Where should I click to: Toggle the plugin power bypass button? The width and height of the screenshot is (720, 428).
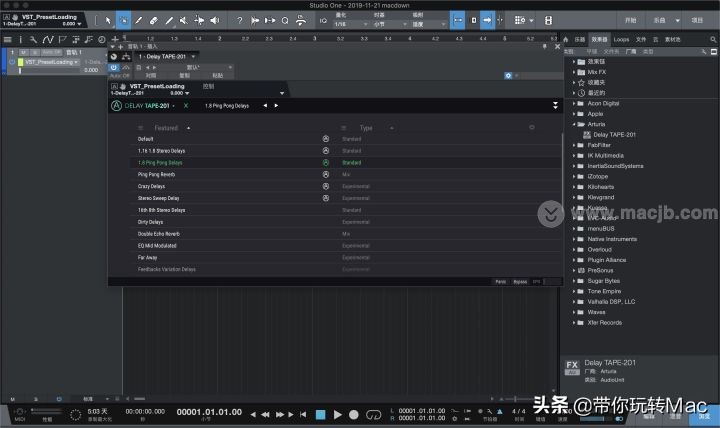(113, 67)
